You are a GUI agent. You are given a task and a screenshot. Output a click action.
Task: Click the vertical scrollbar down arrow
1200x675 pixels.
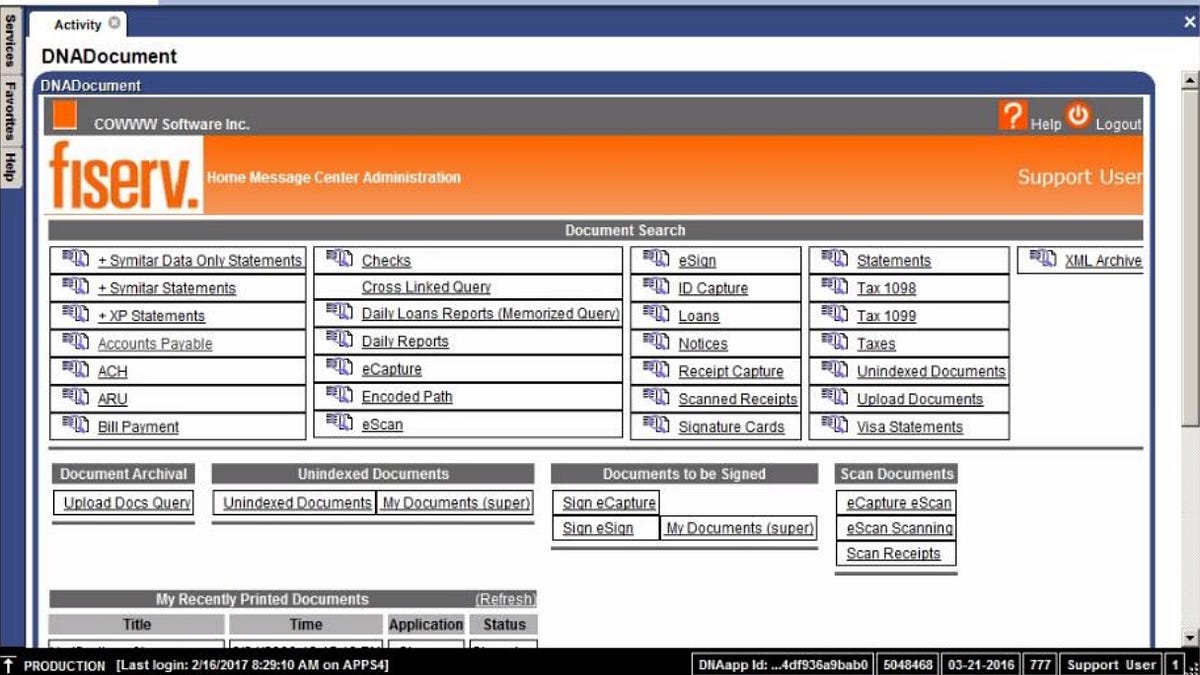click(x=1189, y=637)
